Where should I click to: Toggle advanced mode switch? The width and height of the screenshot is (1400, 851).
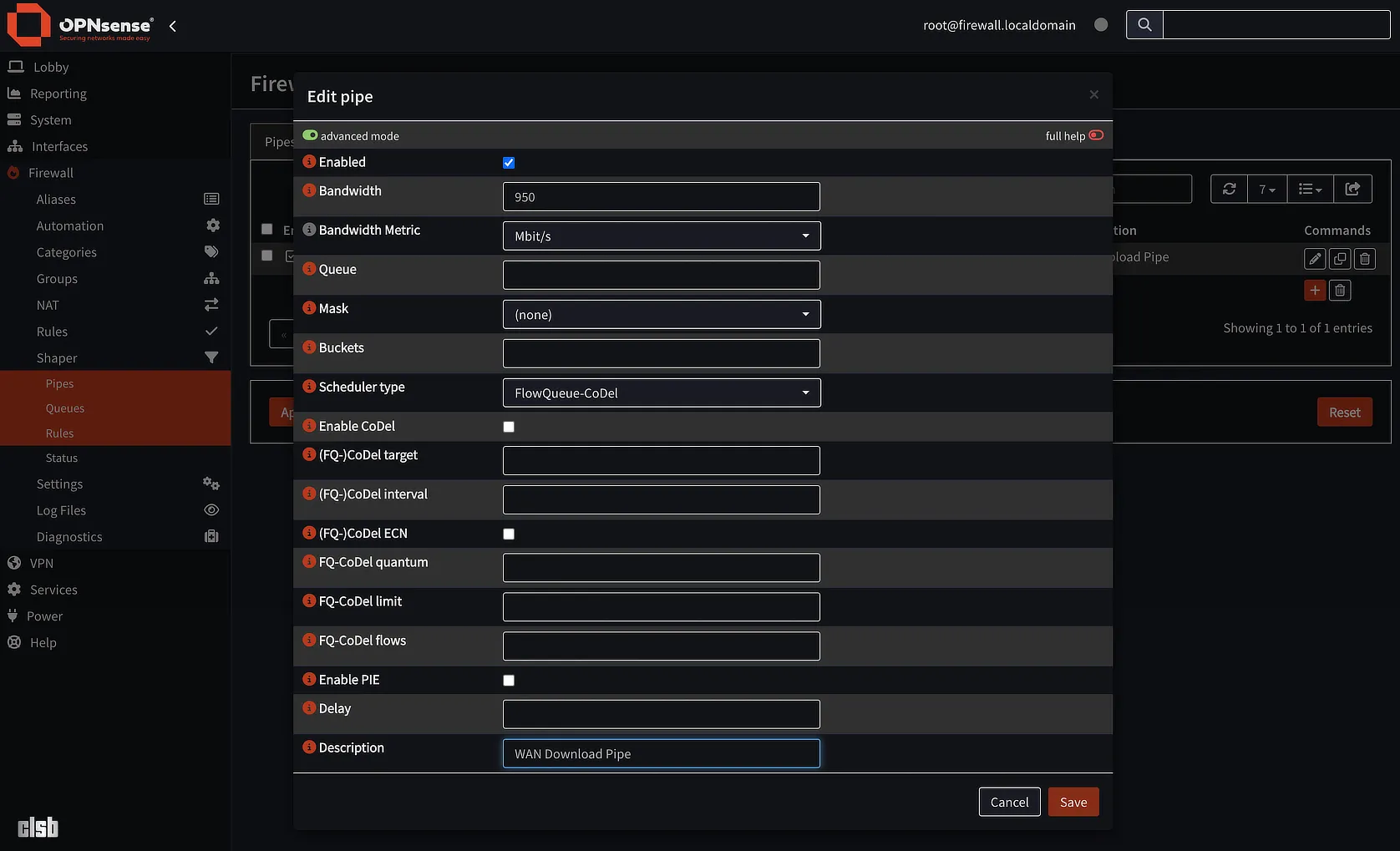pyautogui.click(x=310, y=135)
